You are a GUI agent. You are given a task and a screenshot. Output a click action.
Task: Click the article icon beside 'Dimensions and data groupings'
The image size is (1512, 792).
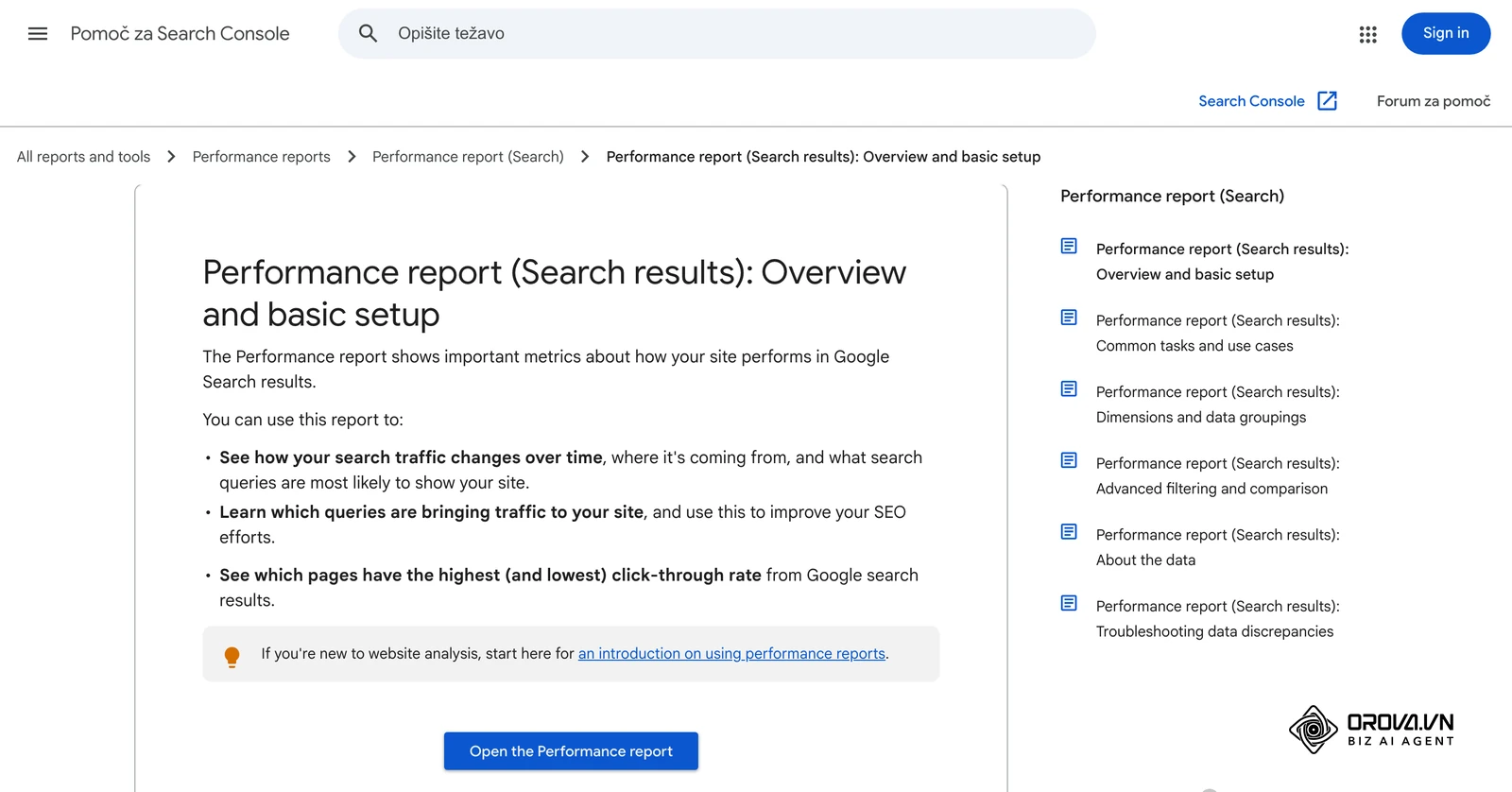pos(1069,388)
